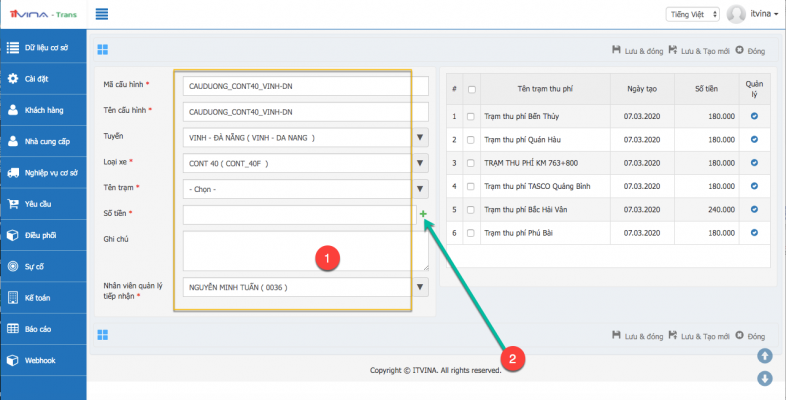Check the box for Trạm thu phí Quán Hàu

472,139
